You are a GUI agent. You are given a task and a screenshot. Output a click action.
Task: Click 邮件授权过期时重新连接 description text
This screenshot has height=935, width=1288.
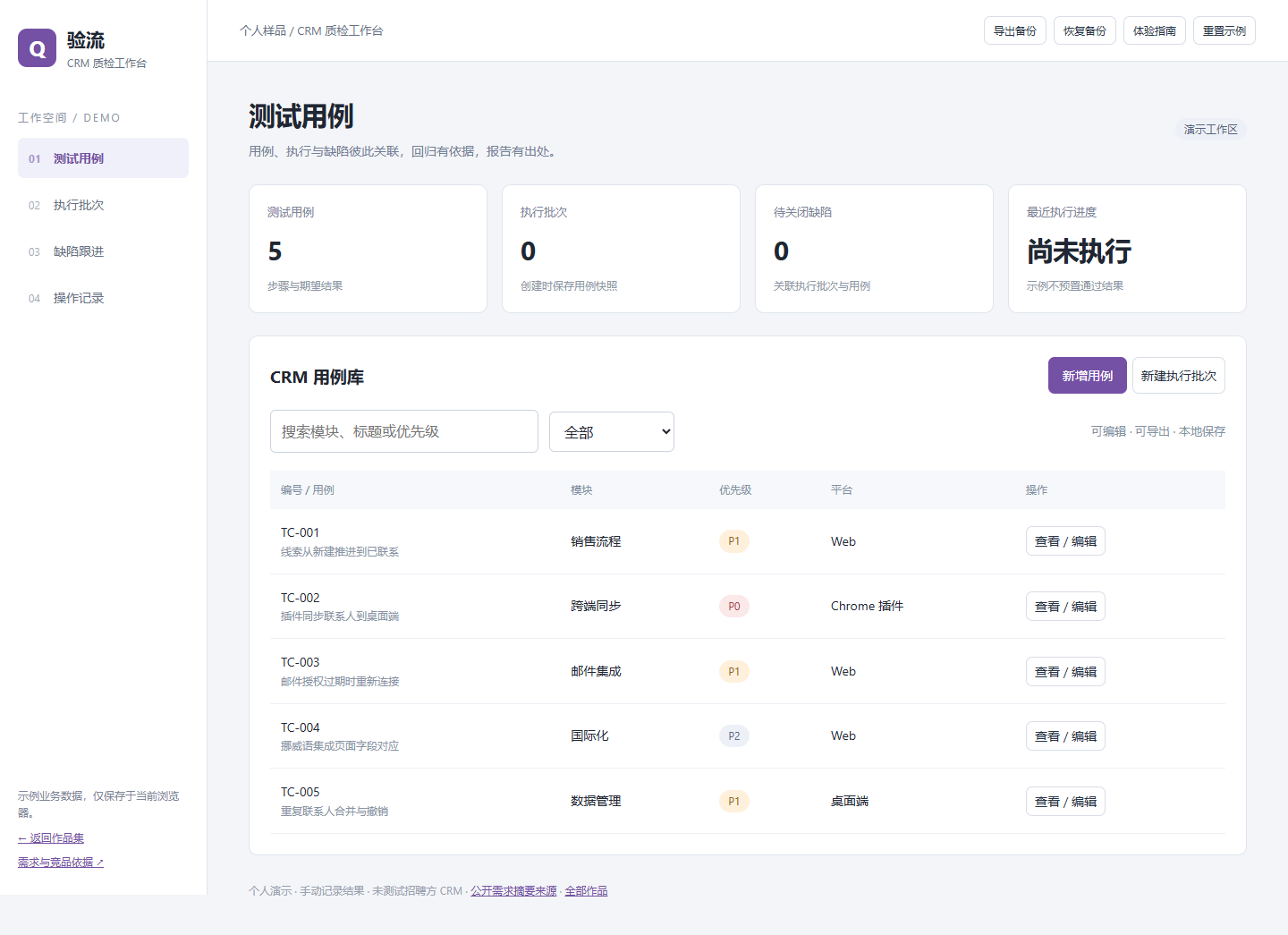(340, 682)
